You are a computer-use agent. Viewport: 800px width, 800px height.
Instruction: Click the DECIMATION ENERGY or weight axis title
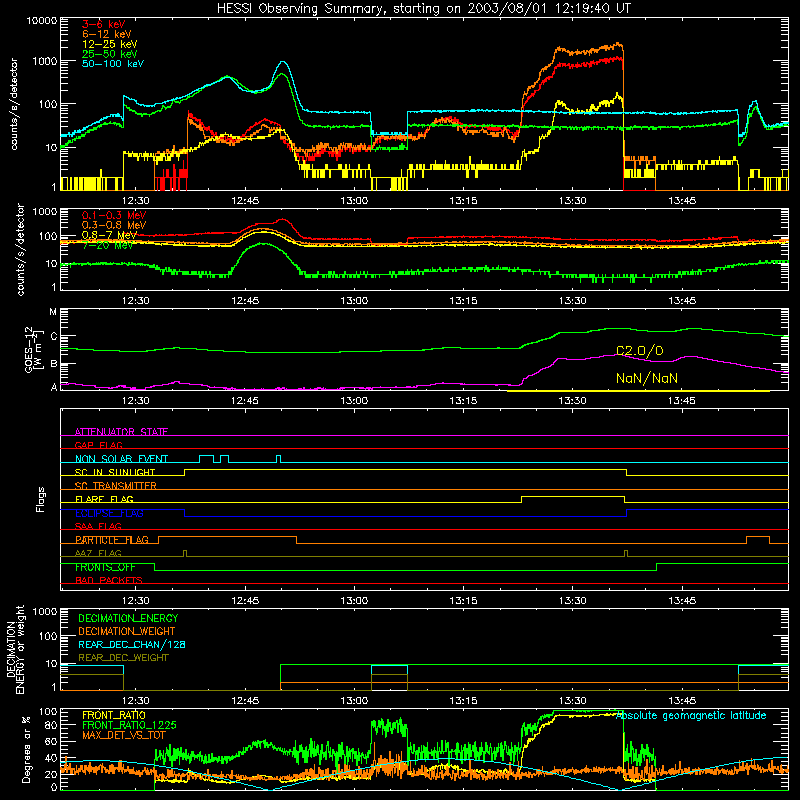(15, 649)
